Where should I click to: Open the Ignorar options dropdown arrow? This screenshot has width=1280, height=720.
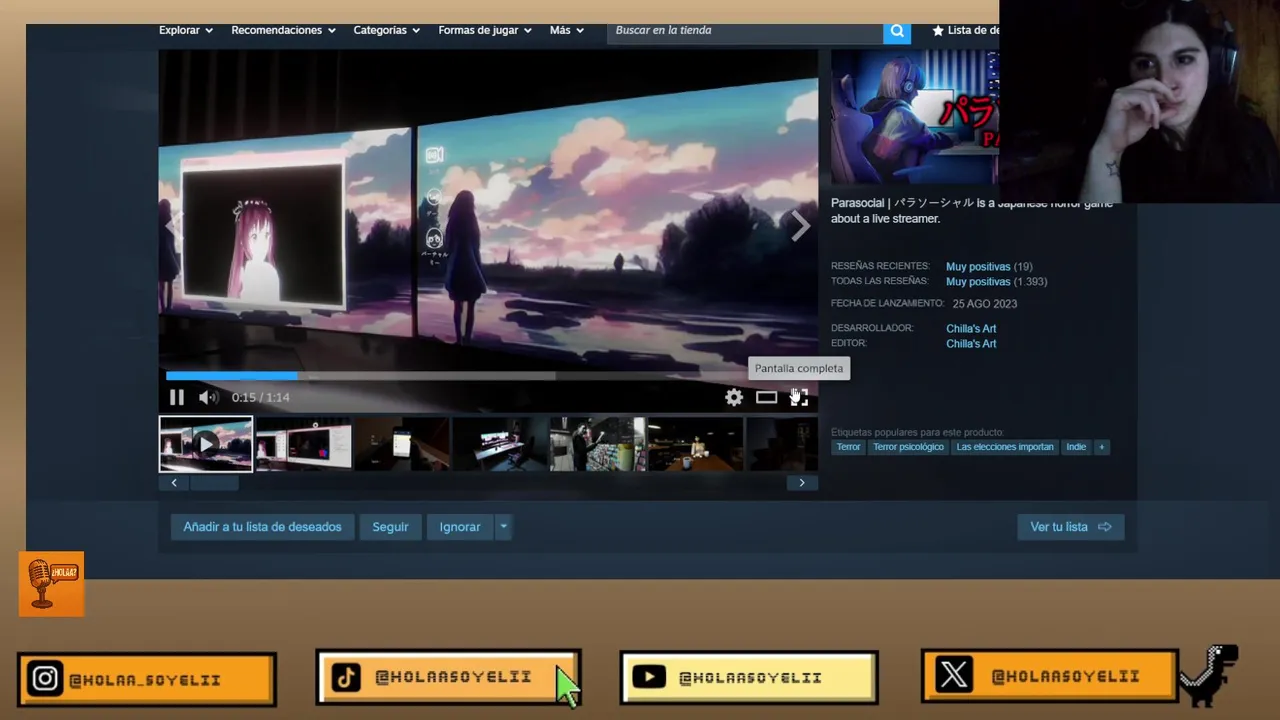point(503,527)
